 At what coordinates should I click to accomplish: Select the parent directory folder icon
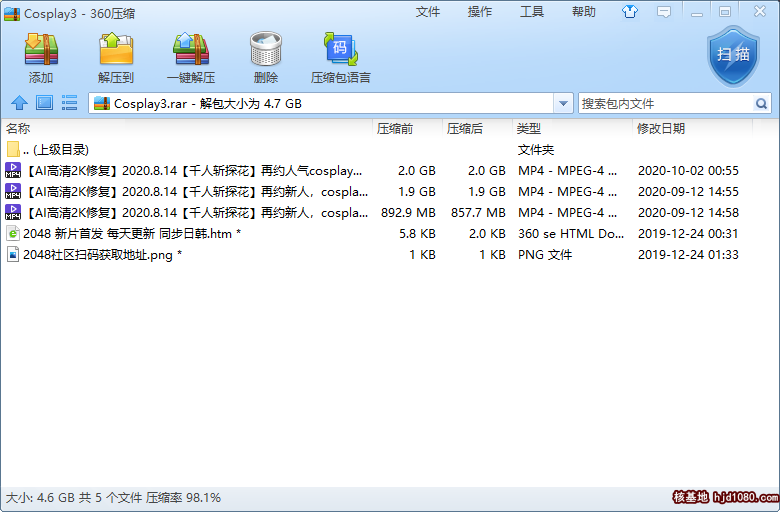tap(13, 149)
